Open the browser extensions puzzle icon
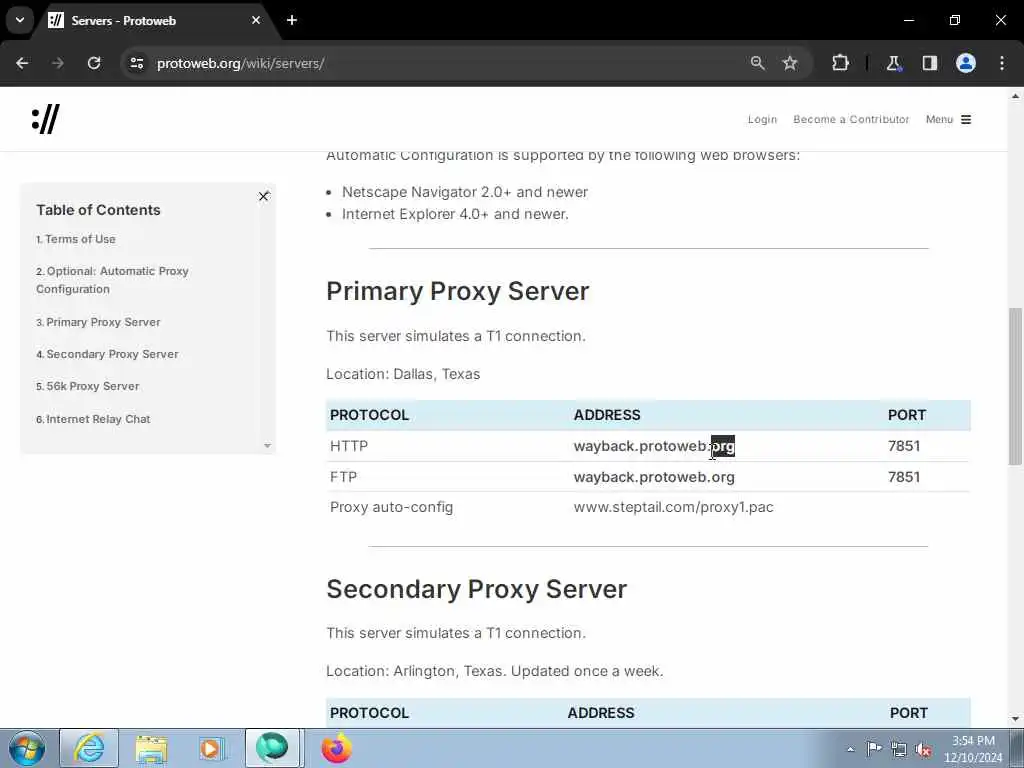The height and width of the screenshot is (768, 1024). (x=840, y=63)
